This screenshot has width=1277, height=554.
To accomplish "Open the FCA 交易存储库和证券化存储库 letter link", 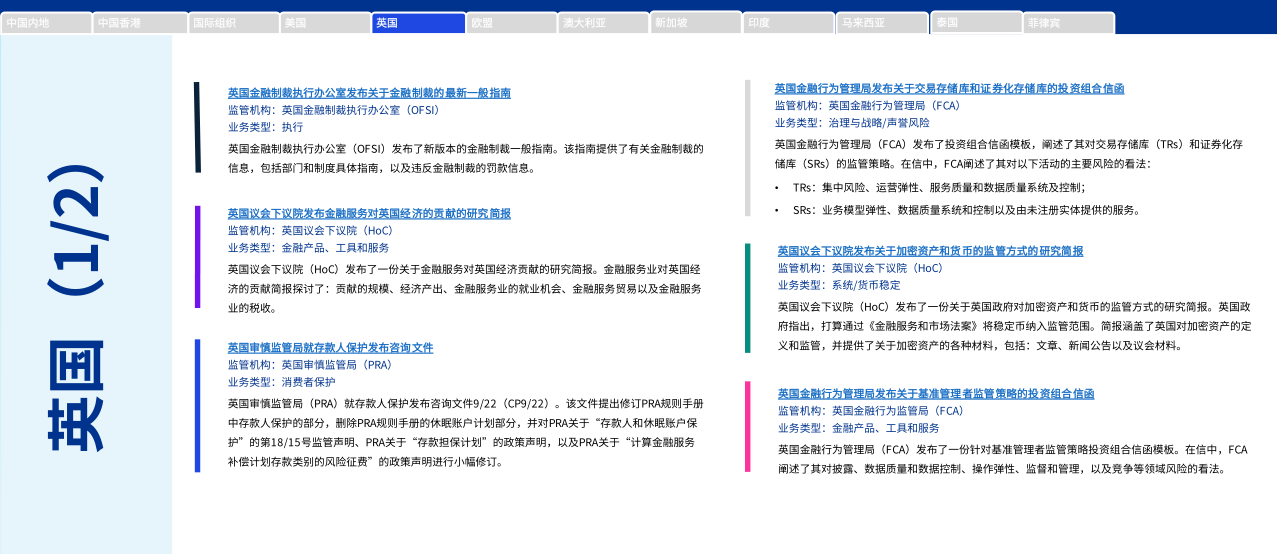I will click(x=949, y=88).
